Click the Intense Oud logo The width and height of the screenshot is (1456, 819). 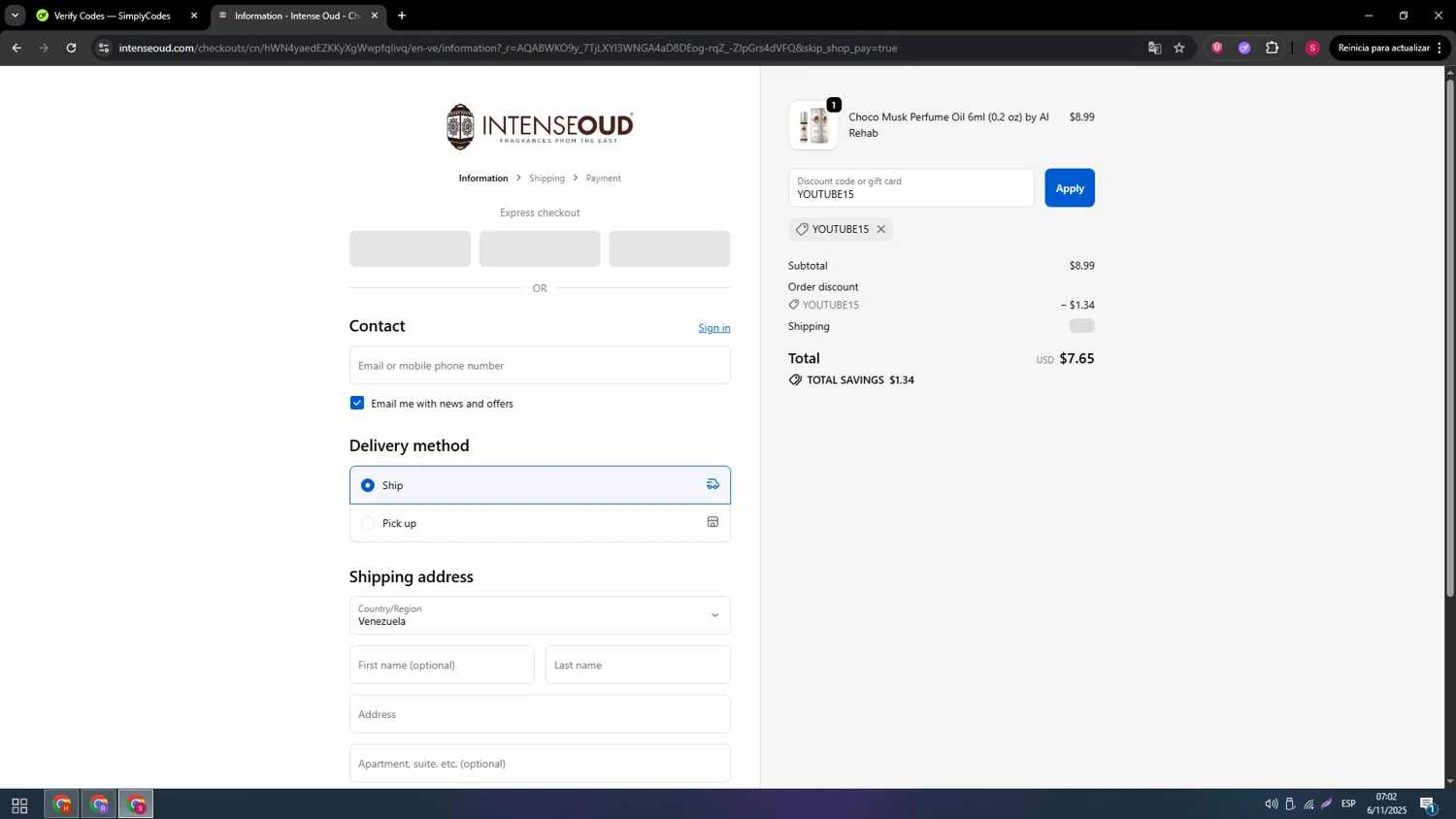pos(540,127)
